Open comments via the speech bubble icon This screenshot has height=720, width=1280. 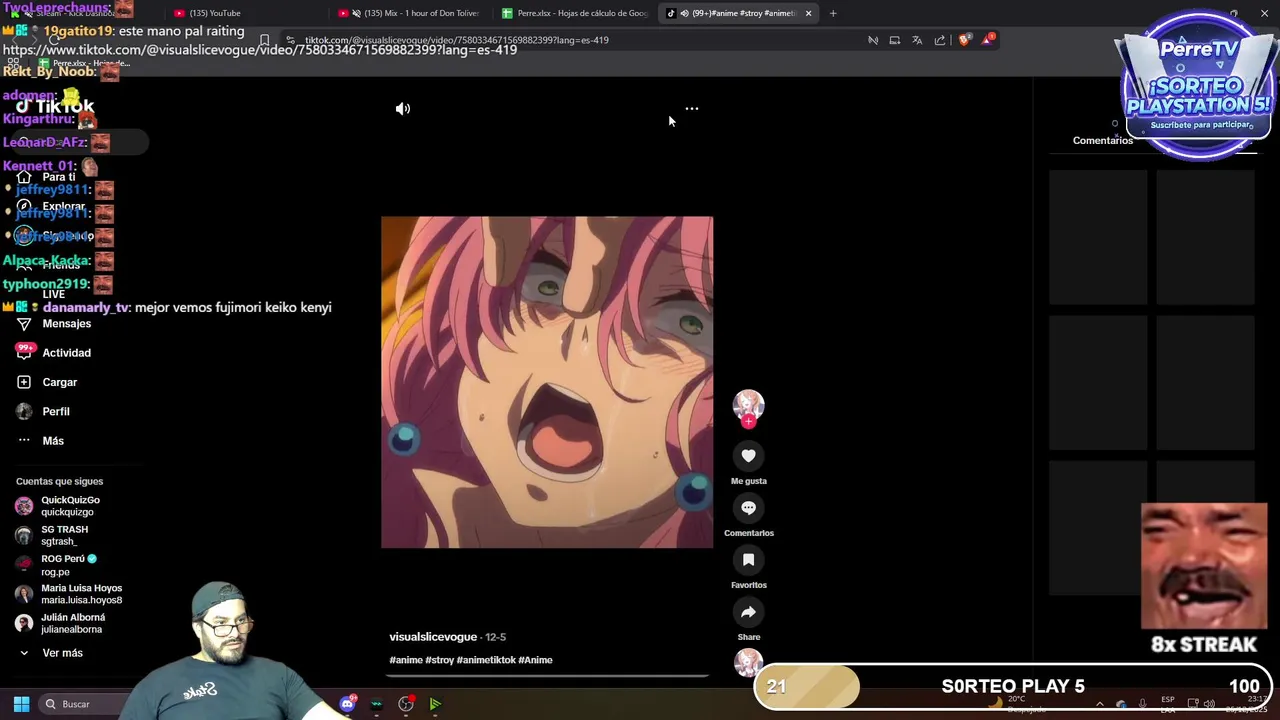tap(748, 508)
